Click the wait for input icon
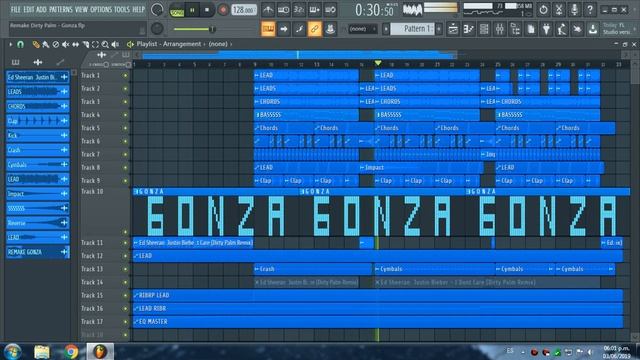This screenshot has width=640, height=360. [283, 9]
